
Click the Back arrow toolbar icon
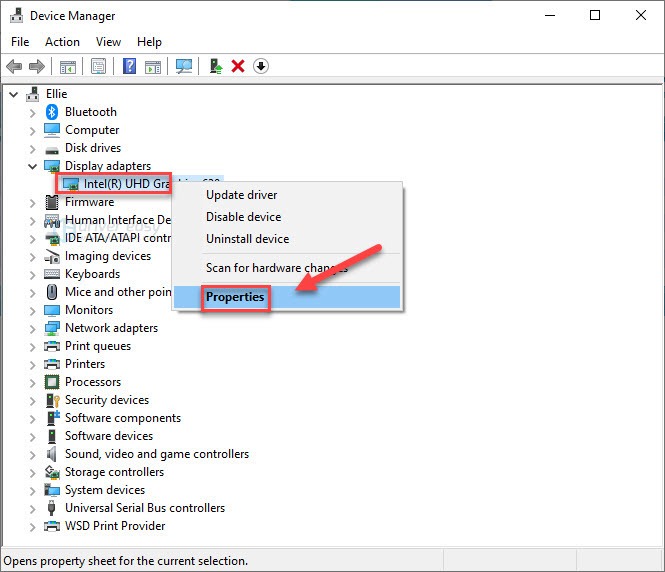14,67
